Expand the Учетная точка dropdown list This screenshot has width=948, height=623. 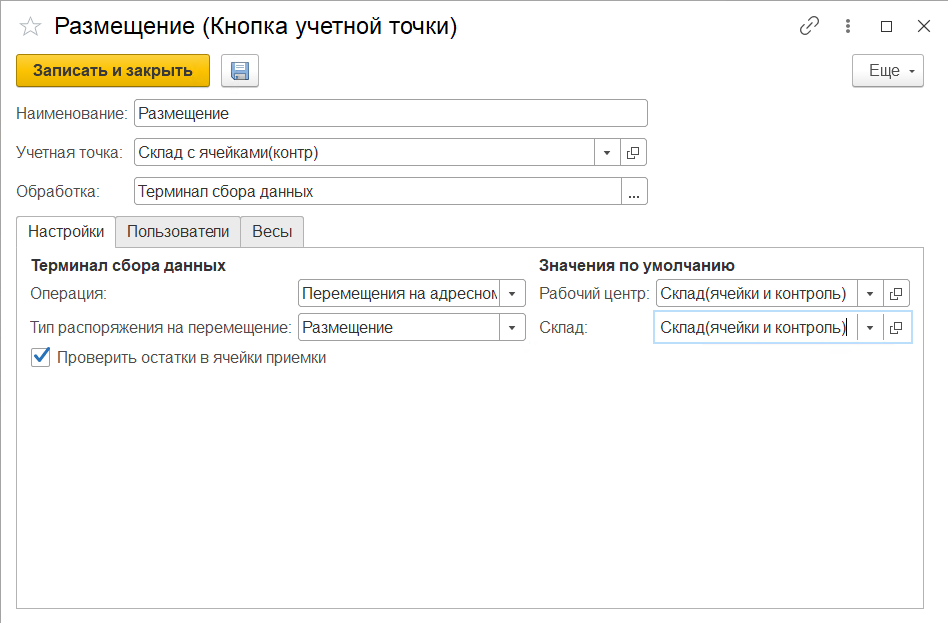coord(608,152)
